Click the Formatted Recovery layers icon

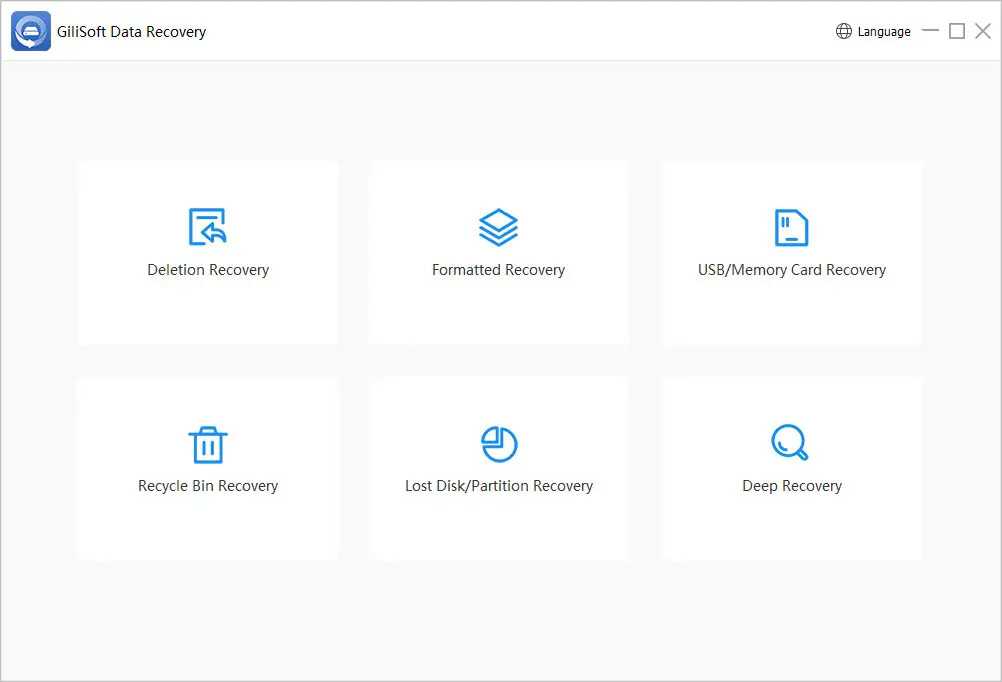pos(498,227)
